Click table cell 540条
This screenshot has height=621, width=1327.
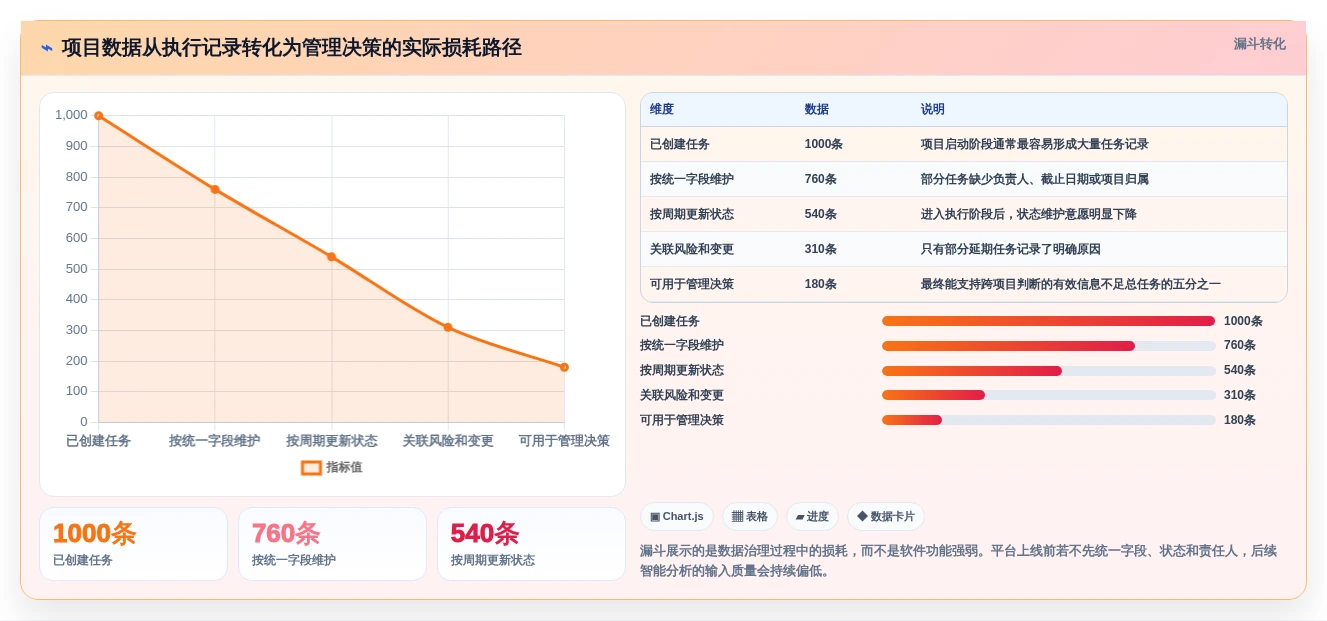pos(821,214)
